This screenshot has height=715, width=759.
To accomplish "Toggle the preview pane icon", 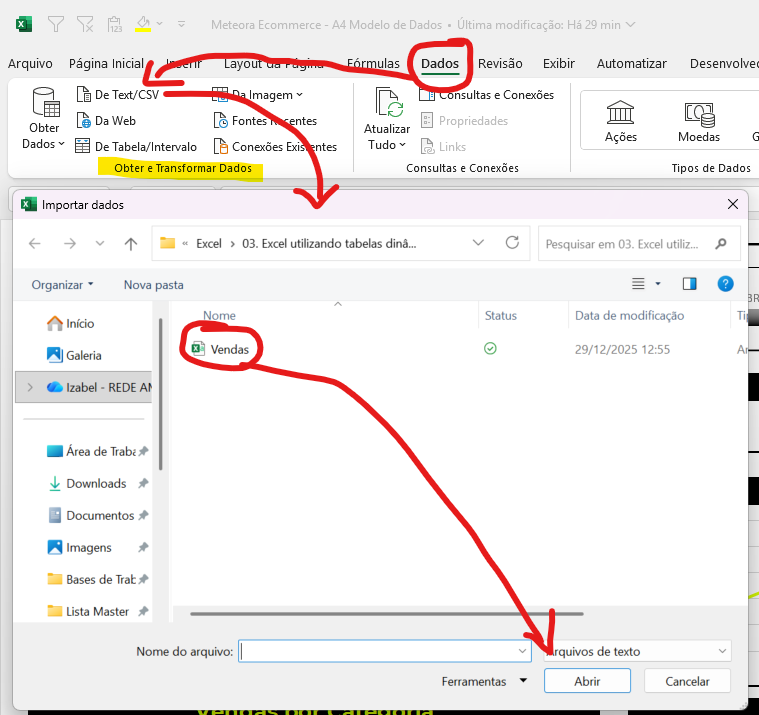I will tap(689, 284).
